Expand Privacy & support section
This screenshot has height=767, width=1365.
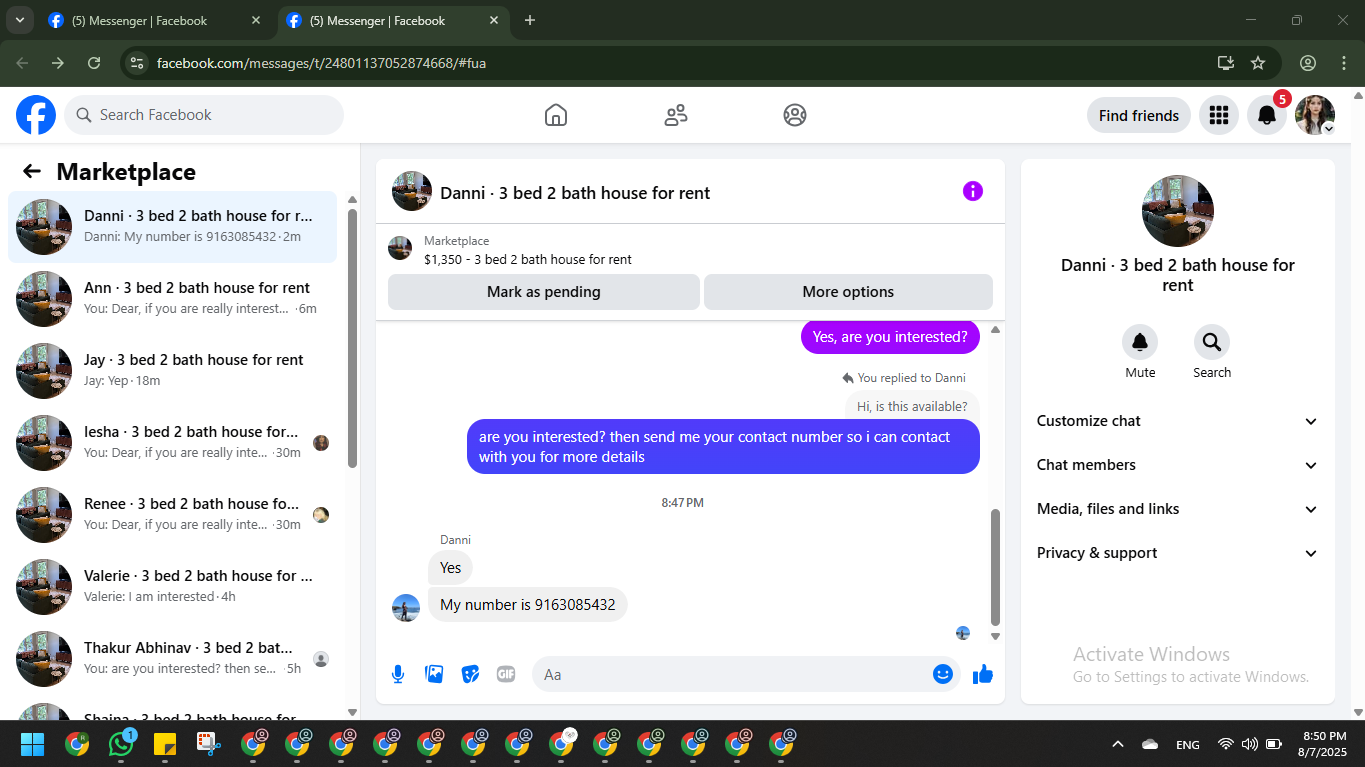click(x=1178, y=553)
